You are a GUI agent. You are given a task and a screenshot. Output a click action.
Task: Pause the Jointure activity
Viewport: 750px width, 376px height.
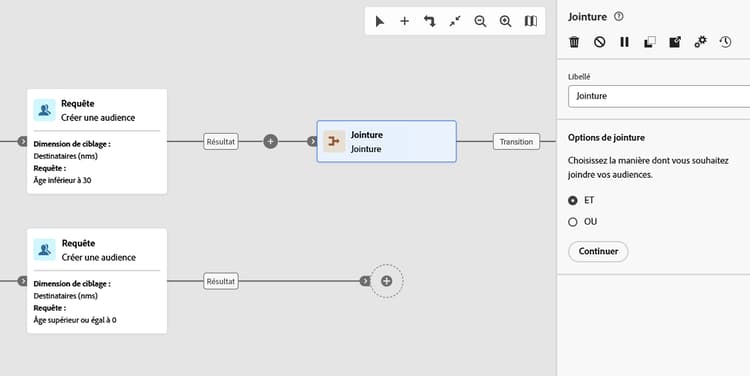coord(625,42)
